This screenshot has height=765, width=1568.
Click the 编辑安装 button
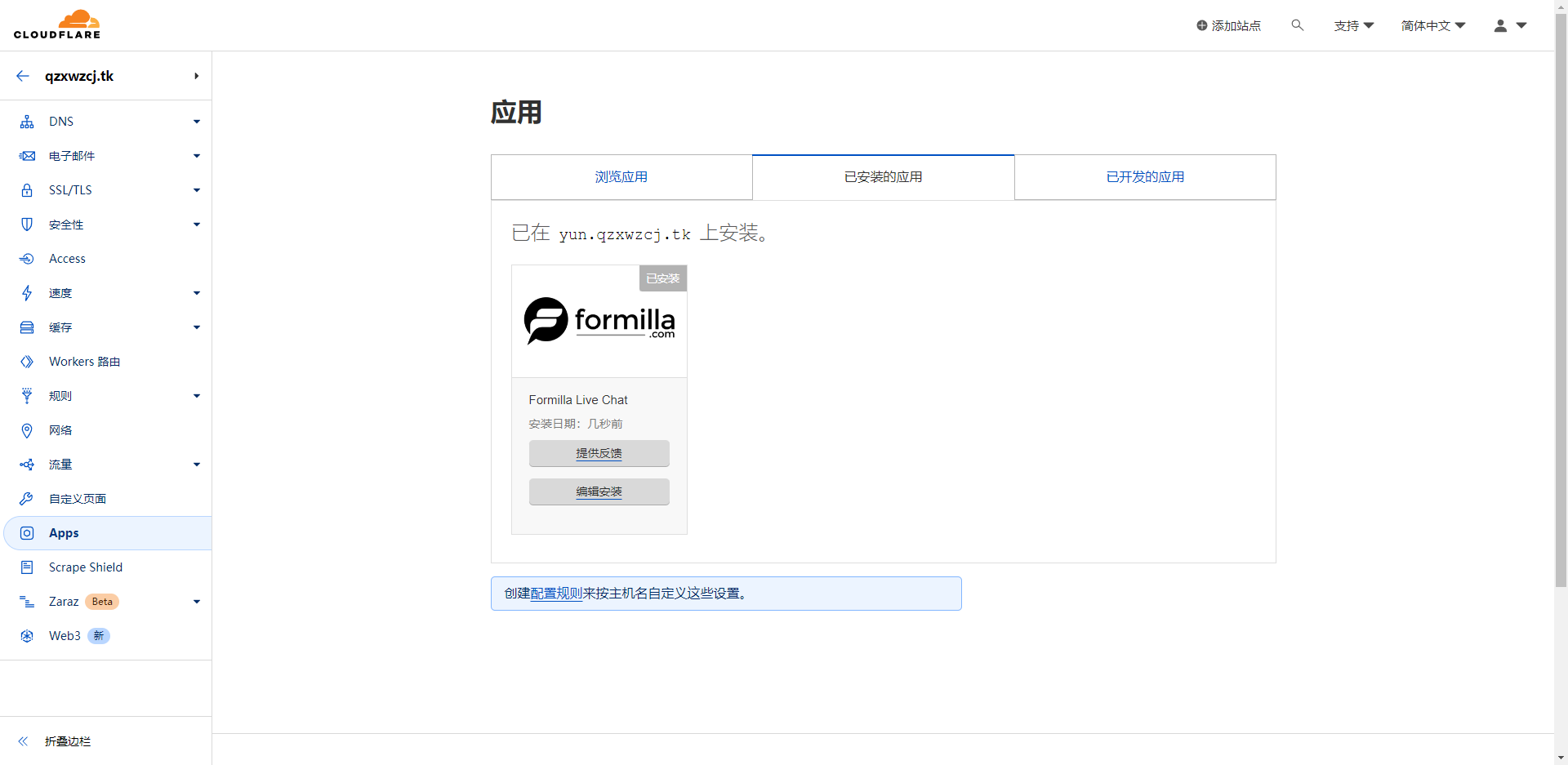coord(599,491)
